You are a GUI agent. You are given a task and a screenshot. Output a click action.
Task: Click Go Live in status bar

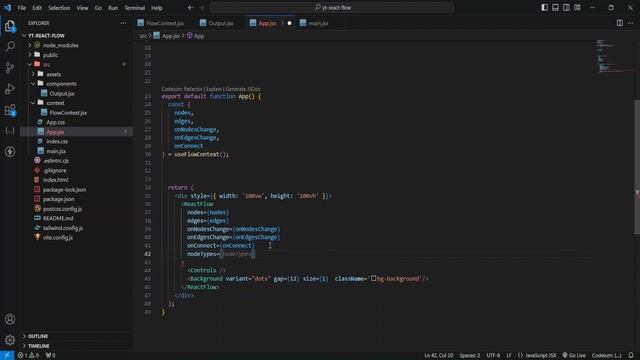click(574, 356)
